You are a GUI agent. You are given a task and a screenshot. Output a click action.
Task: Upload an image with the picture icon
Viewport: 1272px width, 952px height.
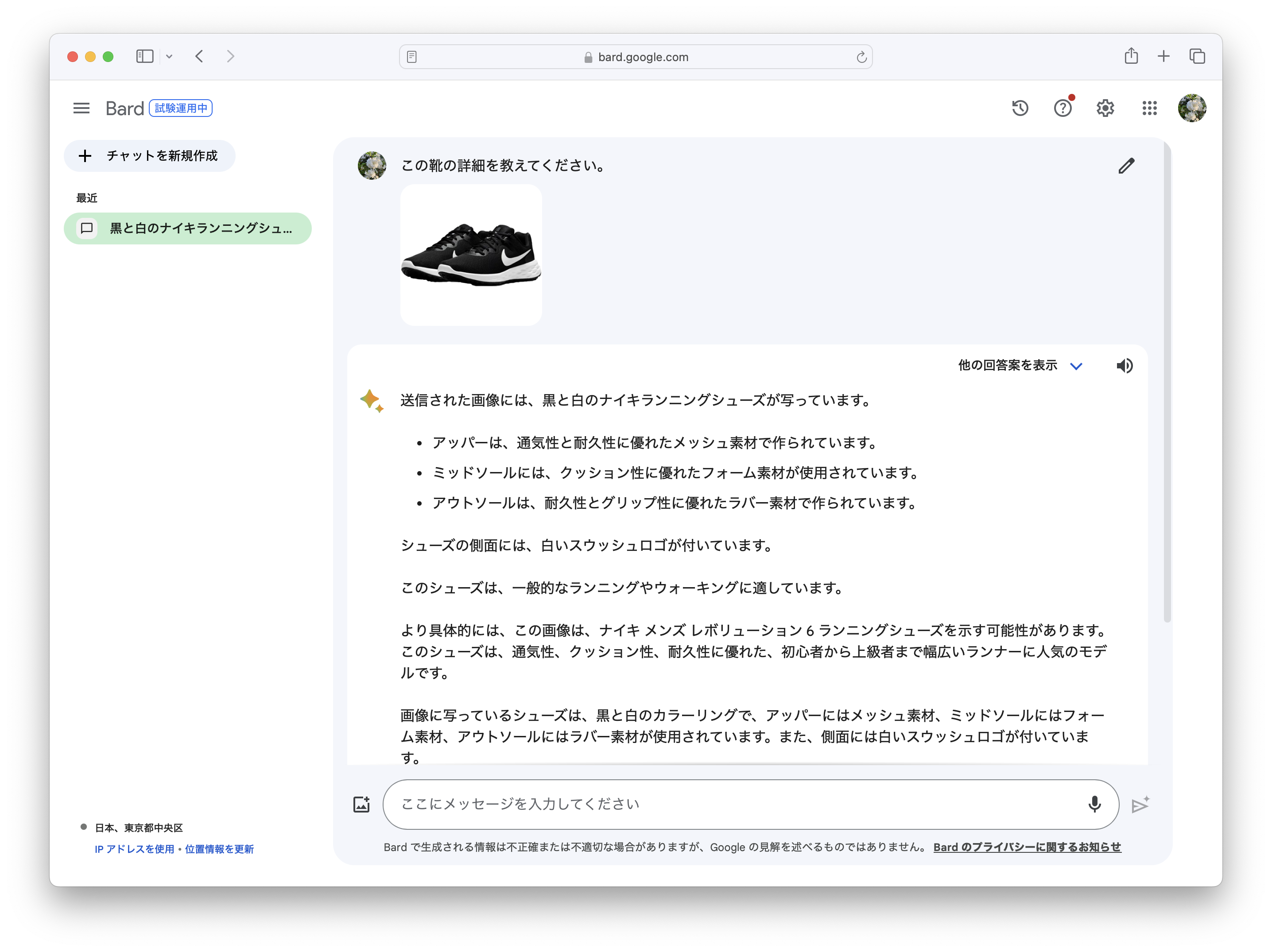(362, 804)
